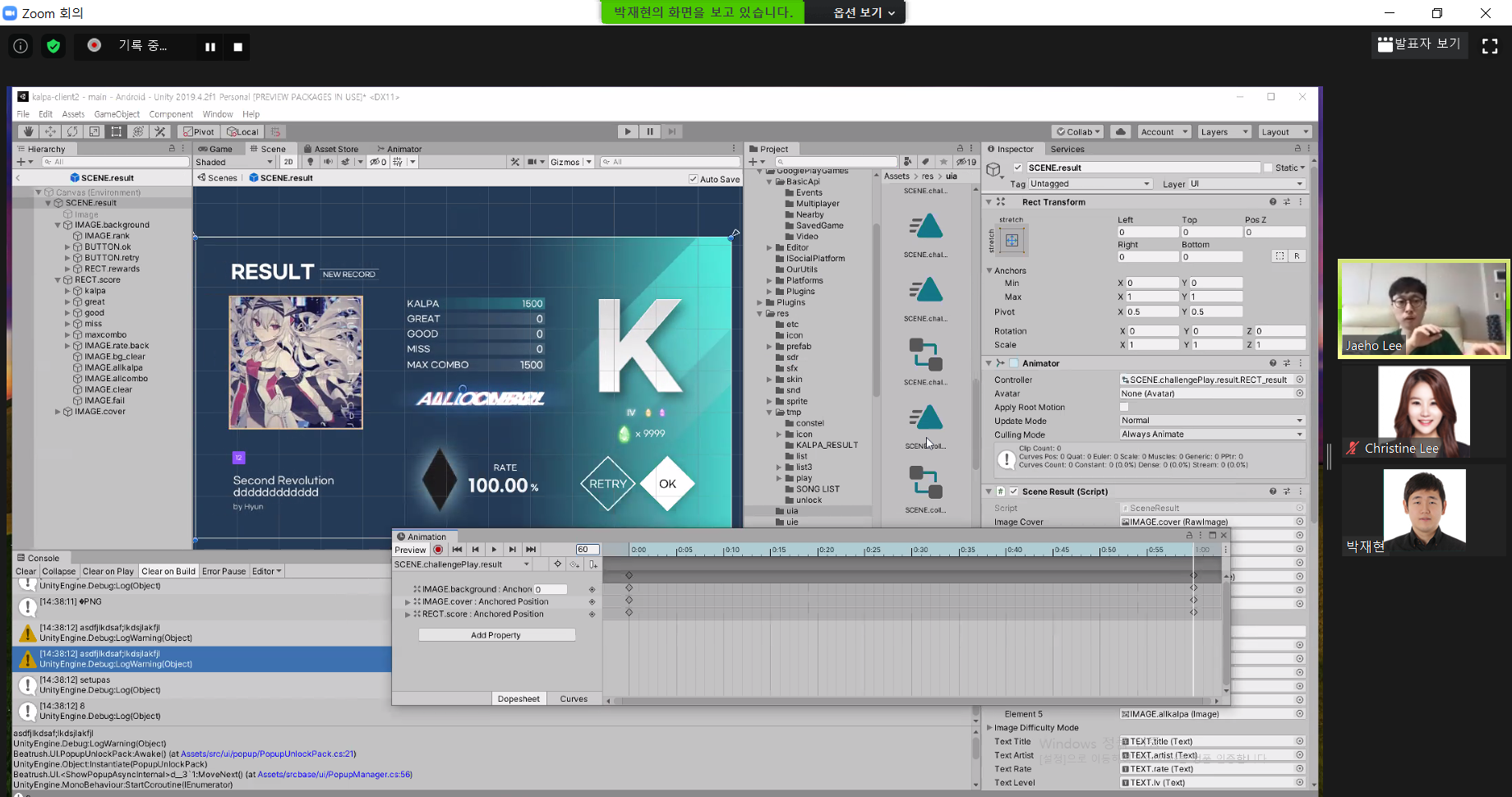Image resolution: width=1512 pixels, height=797 pixels.
Task: Select the Hand tool in Unity toolbar
Action: pyautogui.click(x=28, y=131)
